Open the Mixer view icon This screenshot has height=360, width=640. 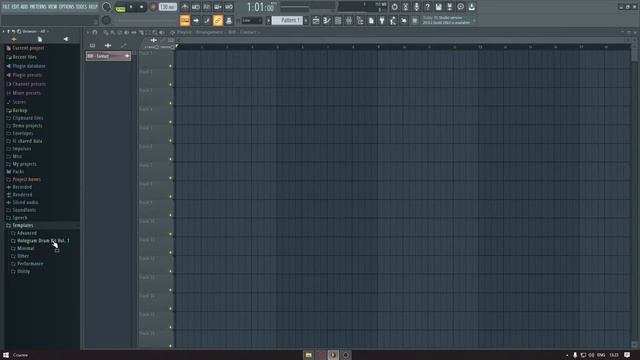point(349,20)
